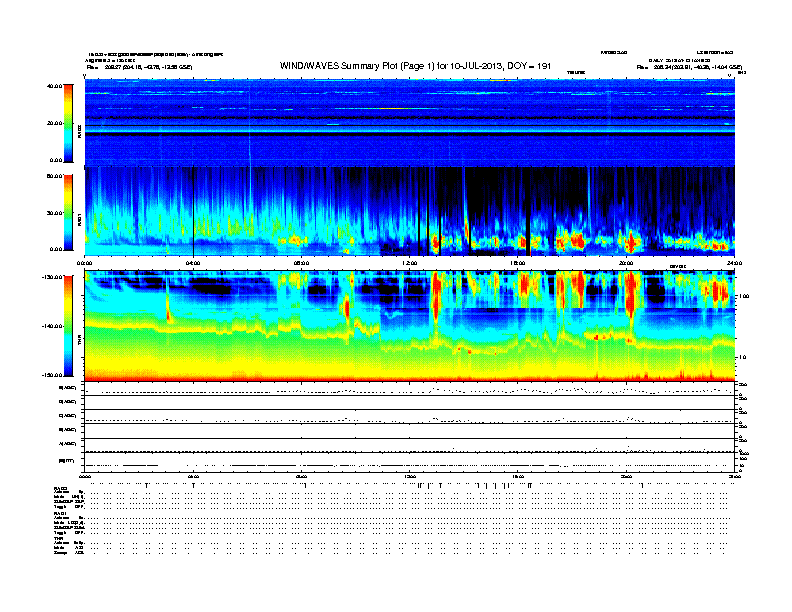Click the 40.00 label on RAD2 scale
This screenshot has height=612, width=792.
[55, 86]
